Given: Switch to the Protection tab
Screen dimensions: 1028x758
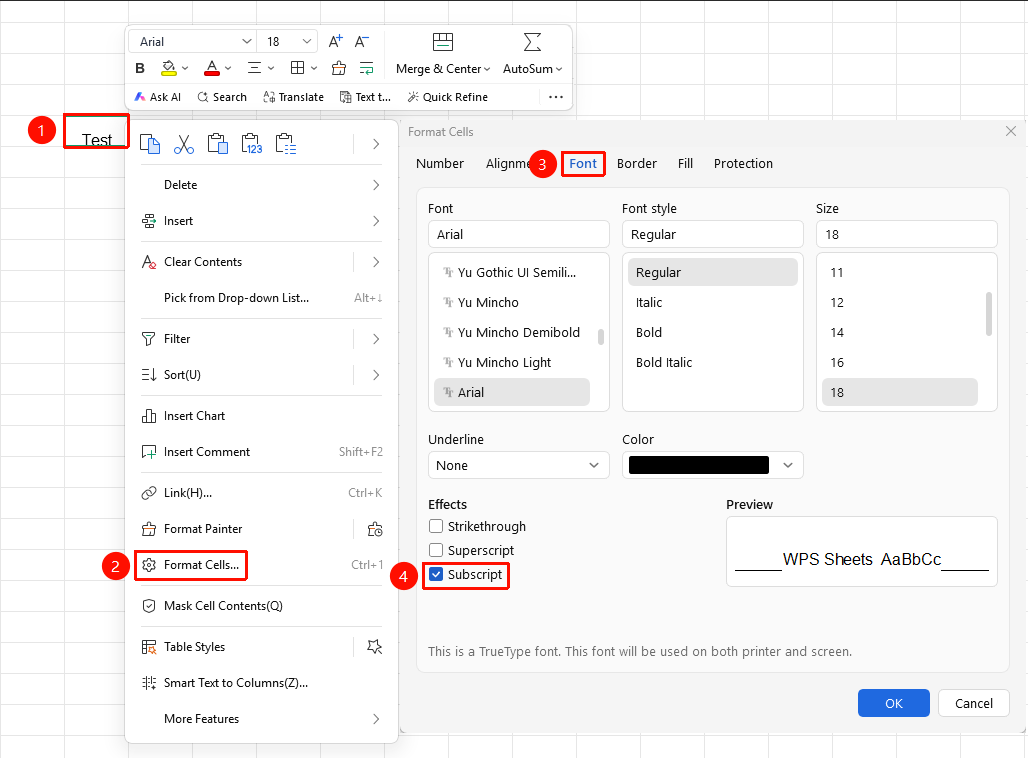Looking at the screenshot, I should click(x=743, y=163).
